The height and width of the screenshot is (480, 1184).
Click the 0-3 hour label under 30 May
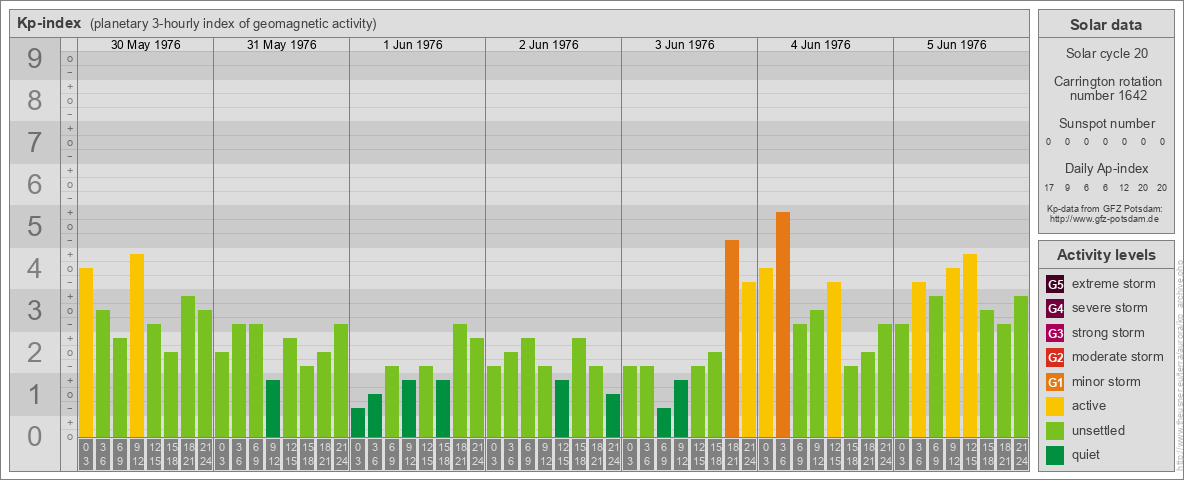pos(86,456)
